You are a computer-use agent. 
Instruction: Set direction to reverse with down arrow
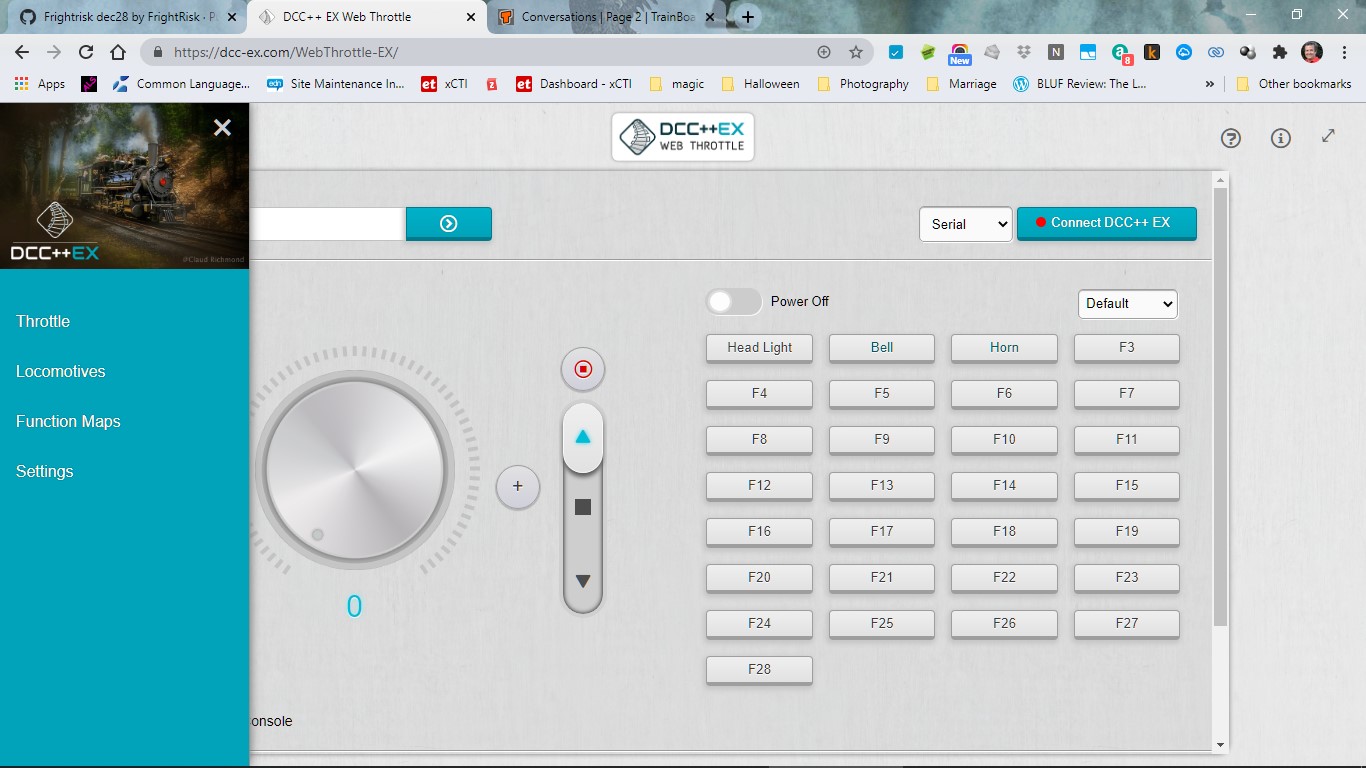583,581
